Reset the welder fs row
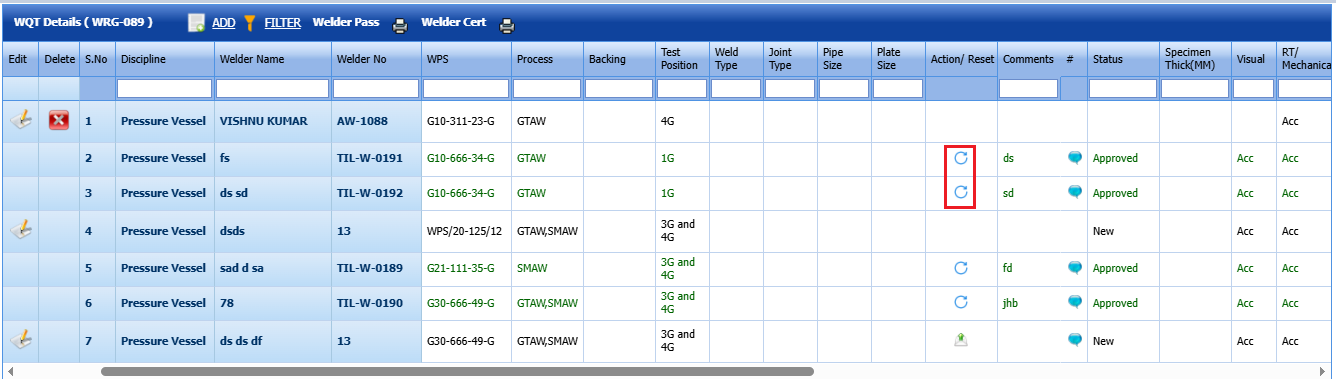The width and height of the screenshot is (1336, 379). tap(961, 158)
